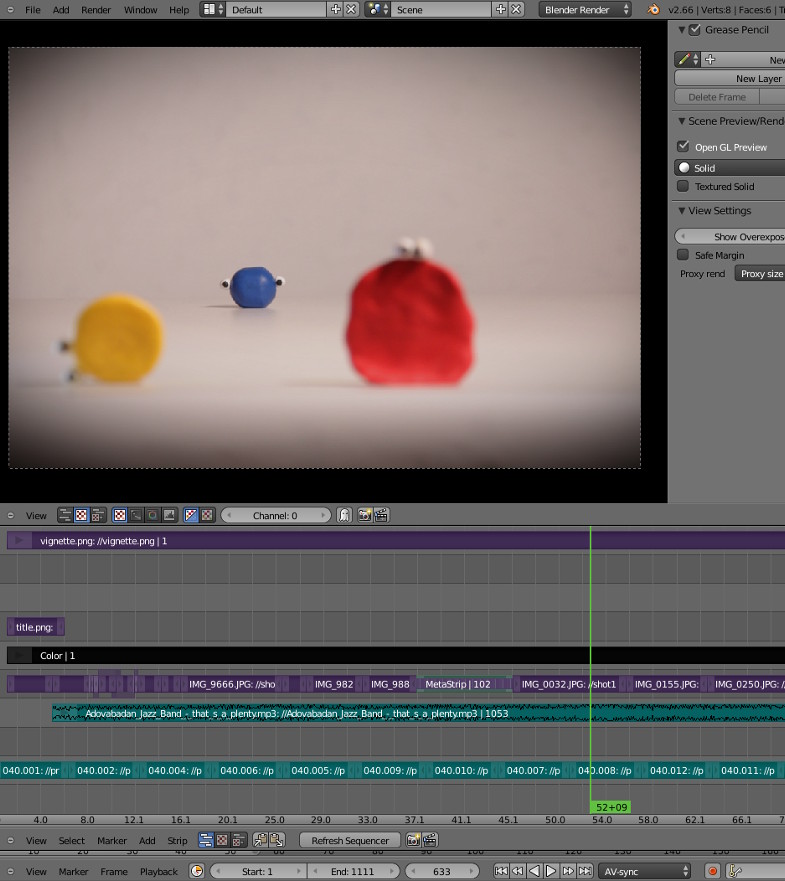Open the AV-sync dropdown
785x881 pixels.
coord(645,871)
